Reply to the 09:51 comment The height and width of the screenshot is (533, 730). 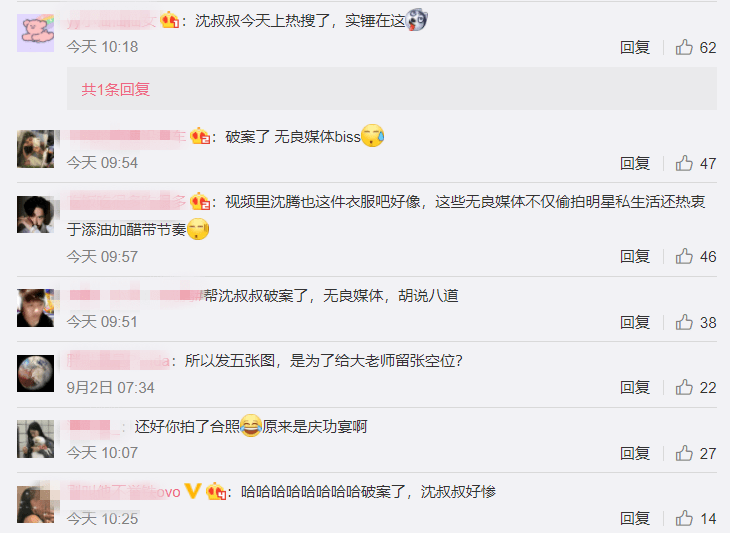(x=635, y=322)
